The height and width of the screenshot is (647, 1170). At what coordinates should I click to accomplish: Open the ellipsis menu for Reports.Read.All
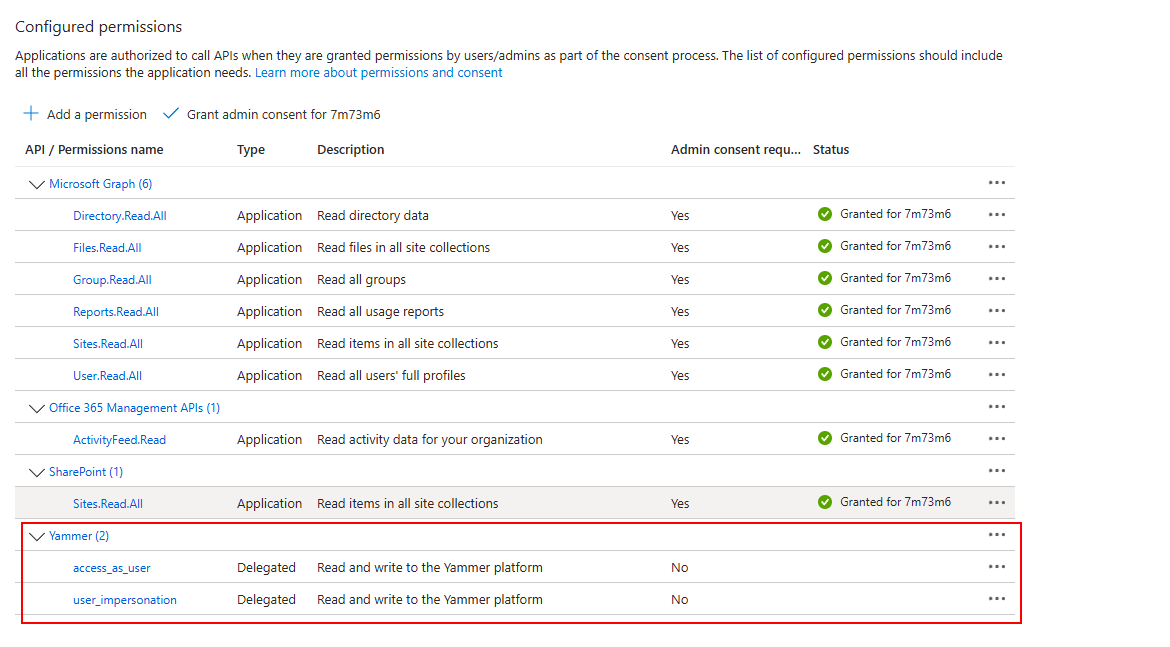996,311
